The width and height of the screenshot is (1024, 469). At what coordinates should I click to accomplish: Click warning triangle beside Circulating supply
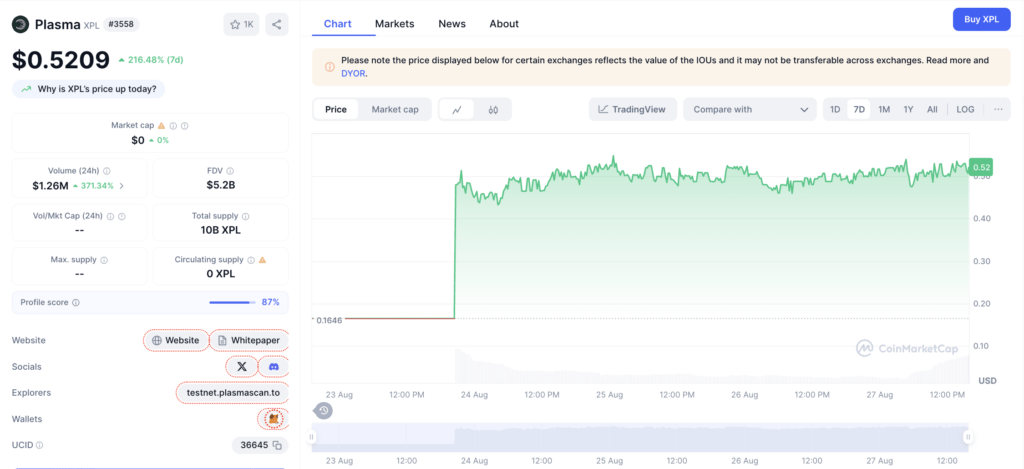tap(263, 259)
